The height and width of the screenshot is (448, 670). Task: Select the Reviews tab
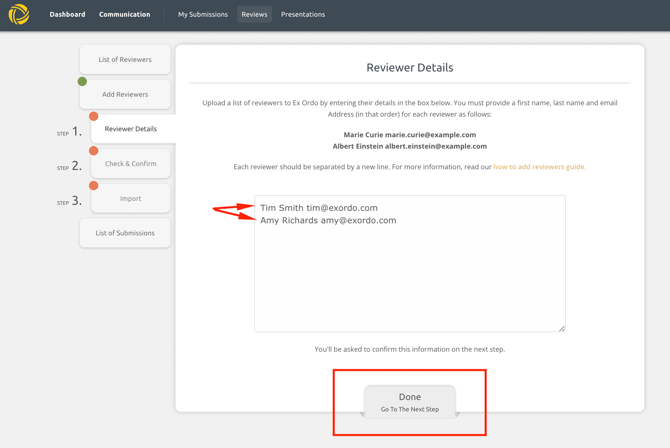(x=254, y=15)
